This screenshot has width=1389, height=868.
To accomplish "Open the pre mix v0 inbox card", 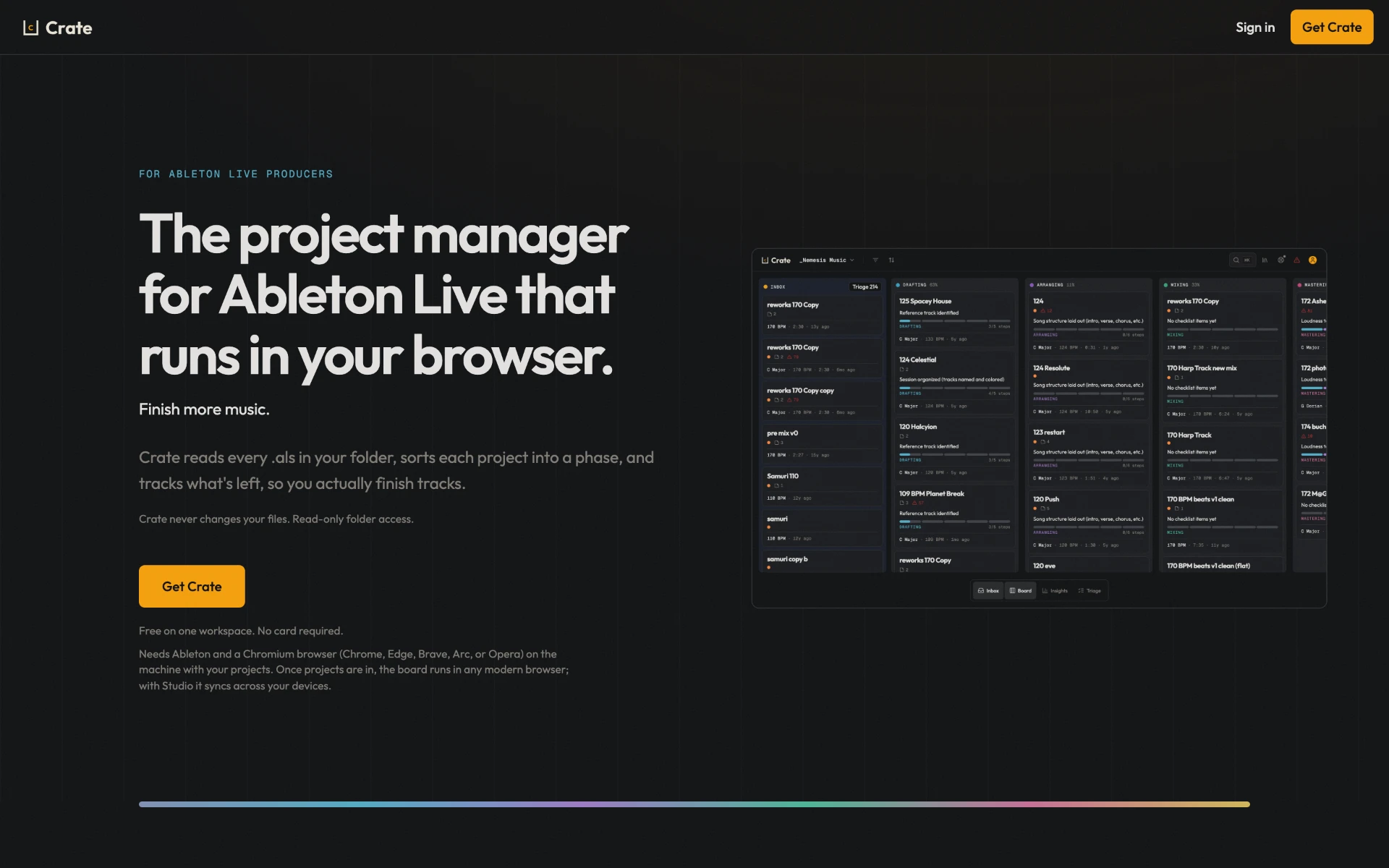I will click(x=822, y=444).
